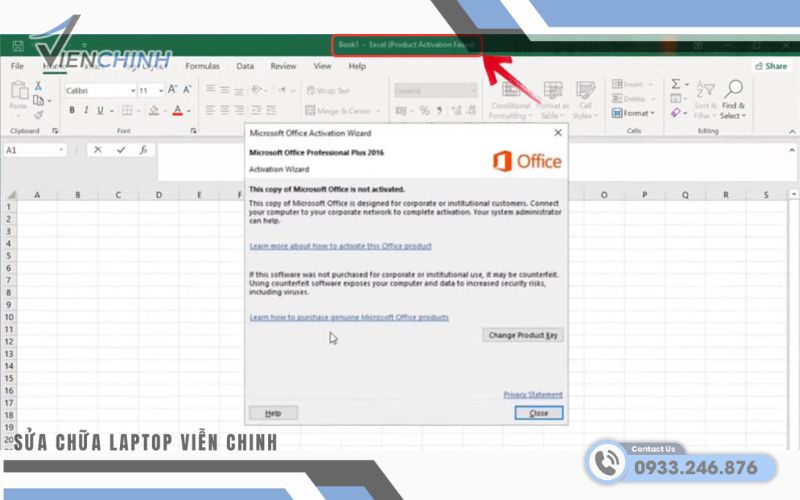Switch to the Formulas tab
800x500 pixels.
click(202, 66)
